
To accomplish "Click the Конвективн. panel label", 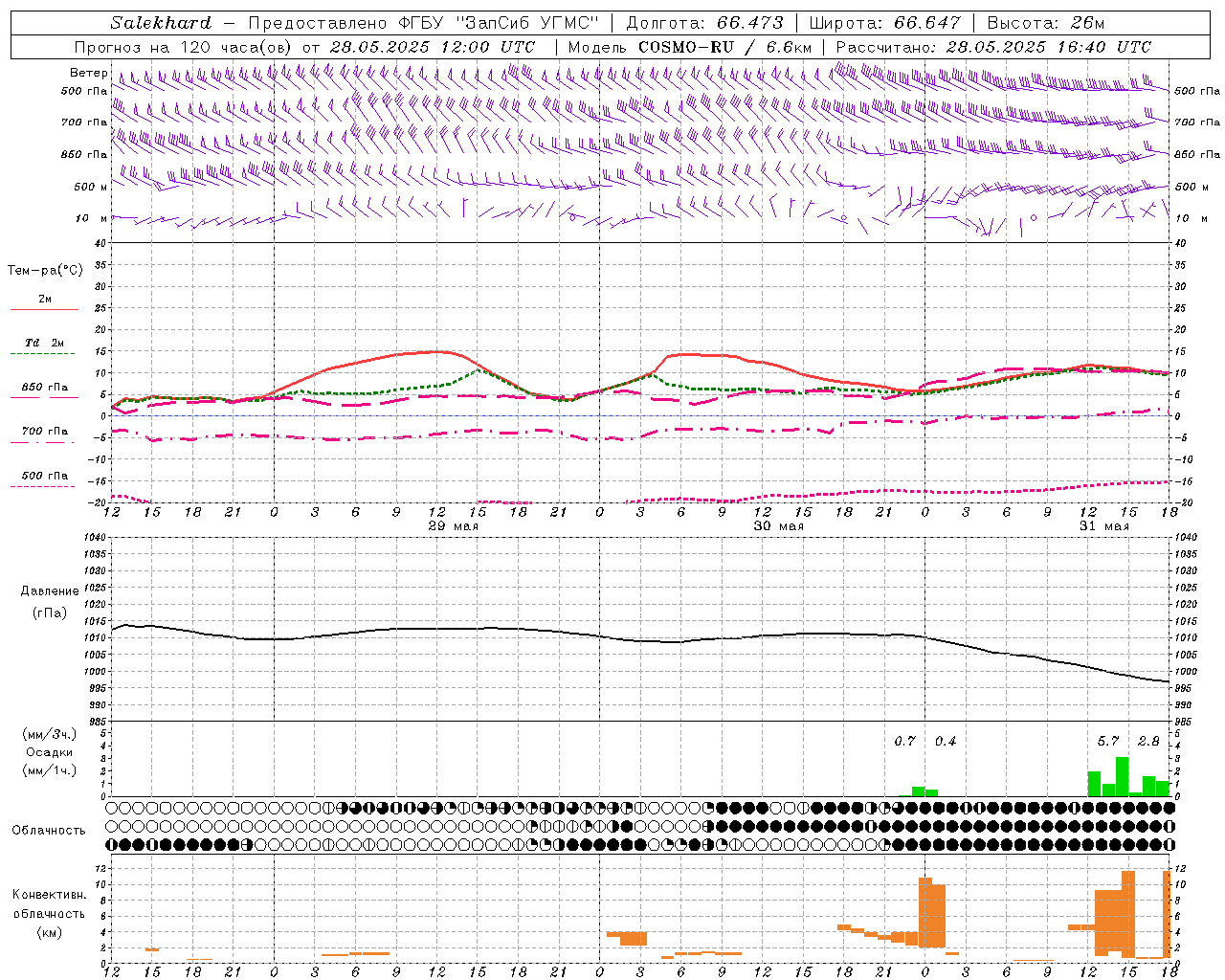I will (49, 895).
